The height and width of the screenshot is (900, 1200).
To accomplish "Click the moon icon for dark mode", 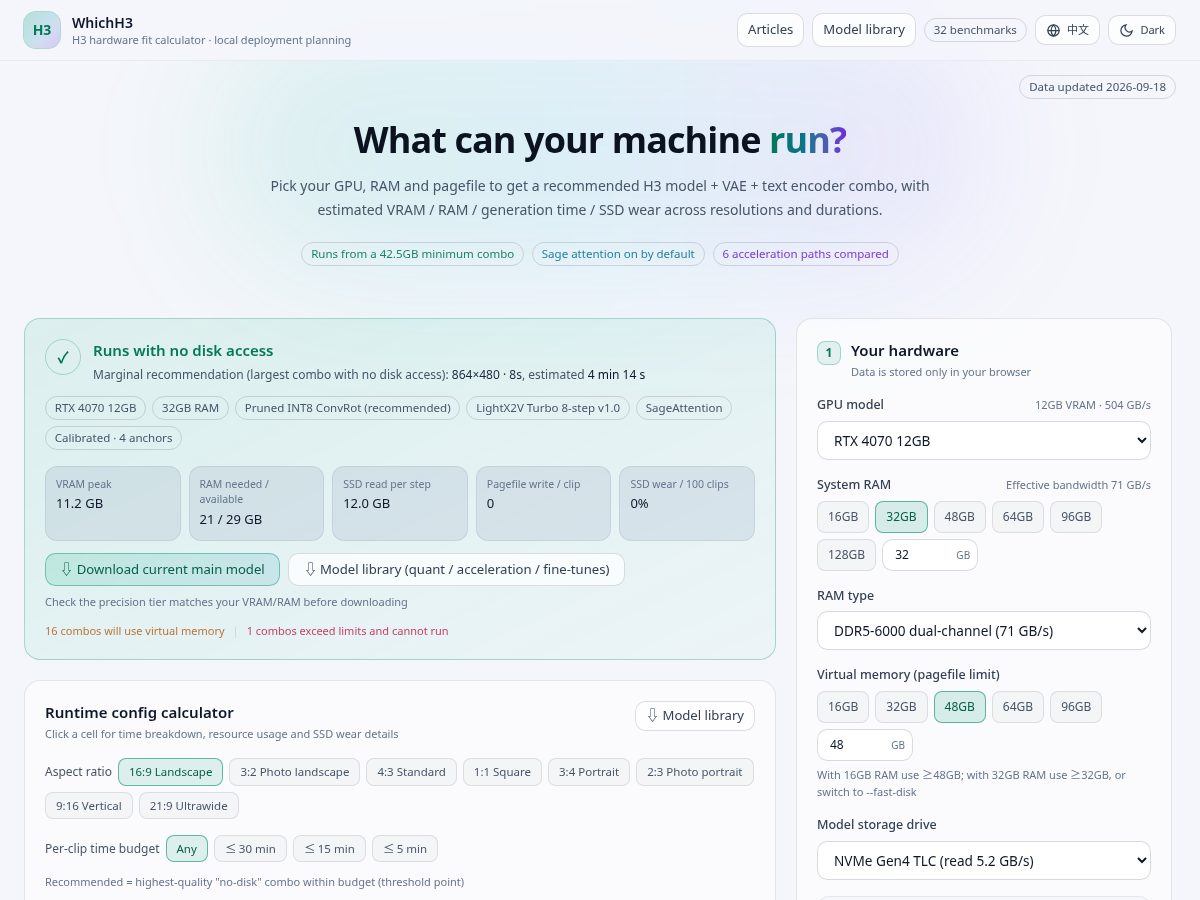I will click(x=1126, y=30).
